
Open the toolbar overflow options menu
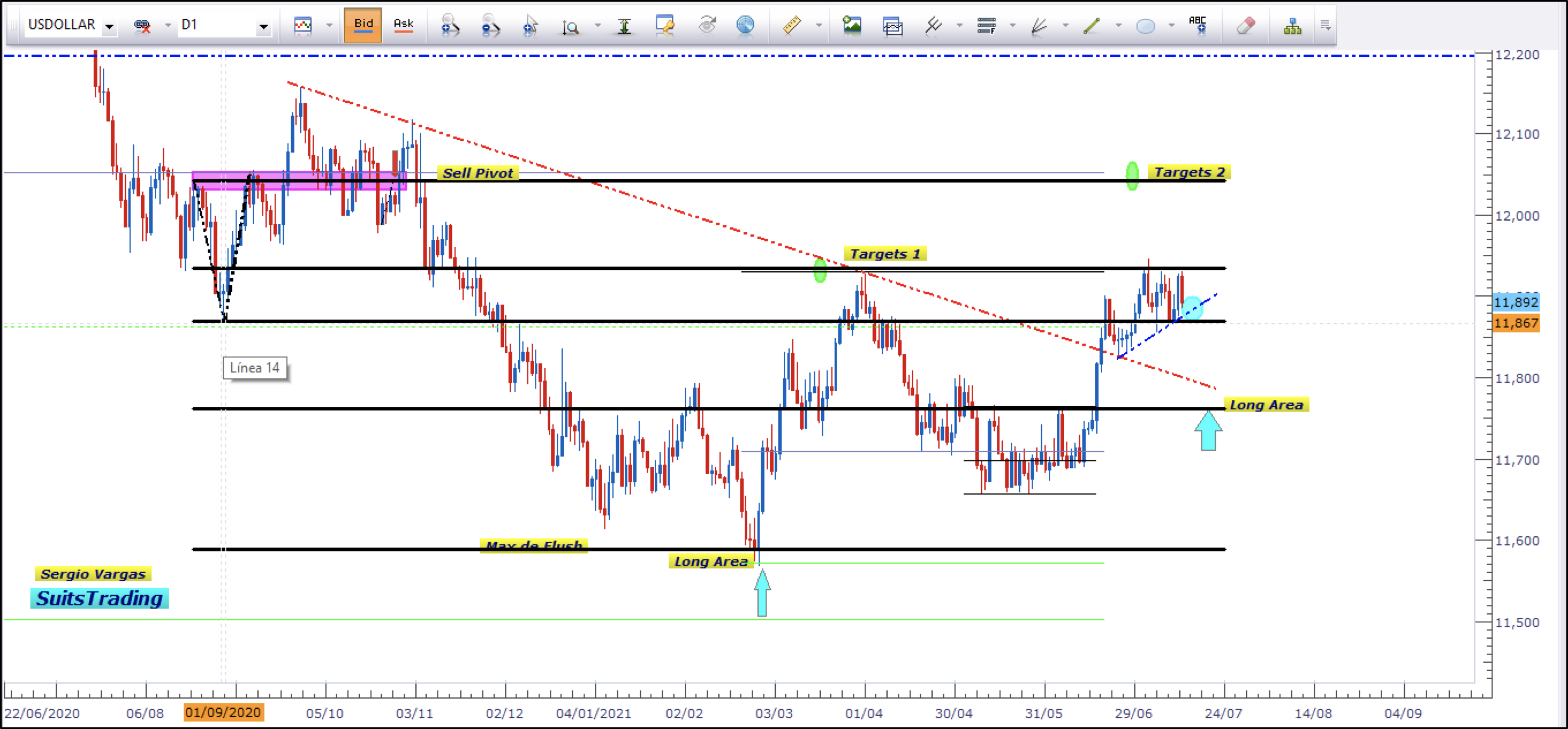pos(1325,25)
